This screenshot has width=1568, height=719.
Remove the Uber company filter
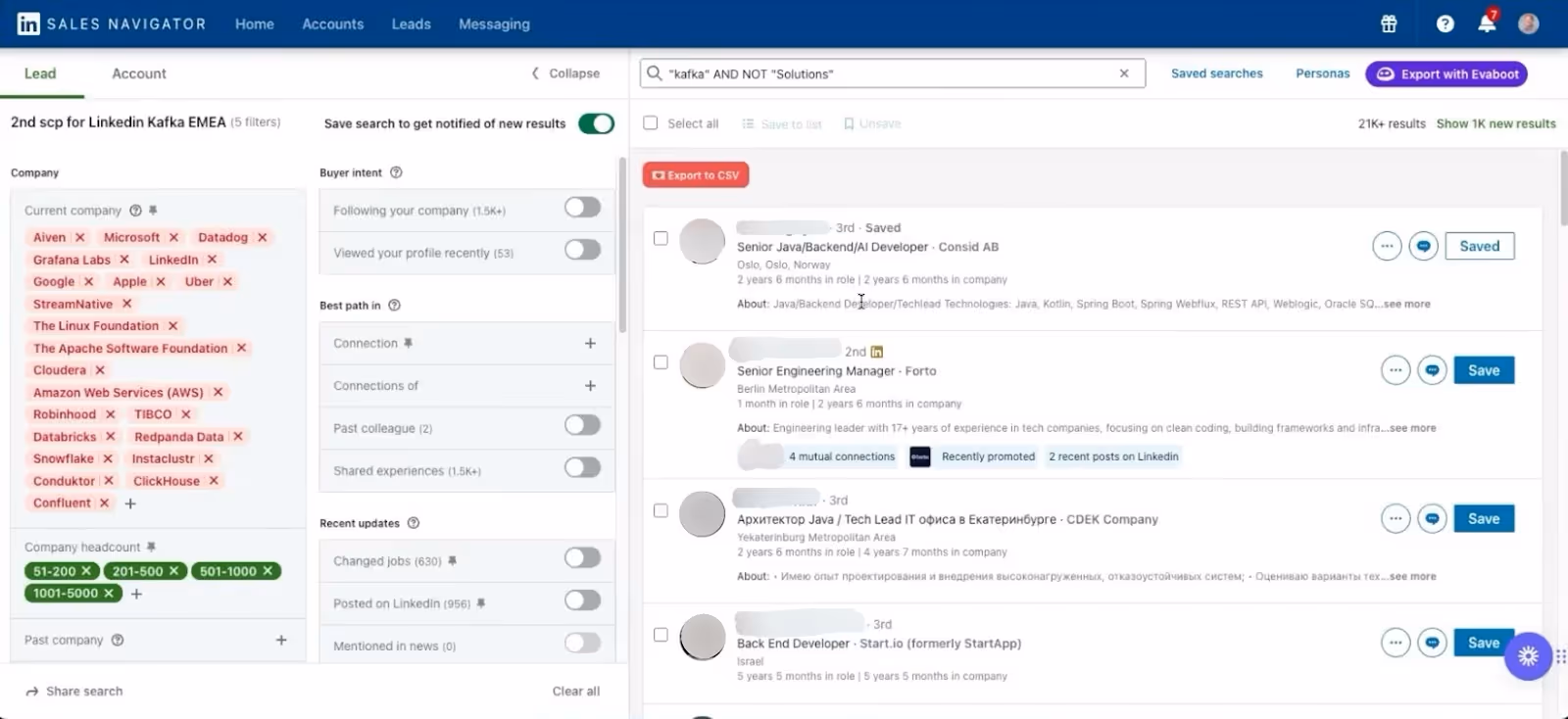tap(227, 281)
